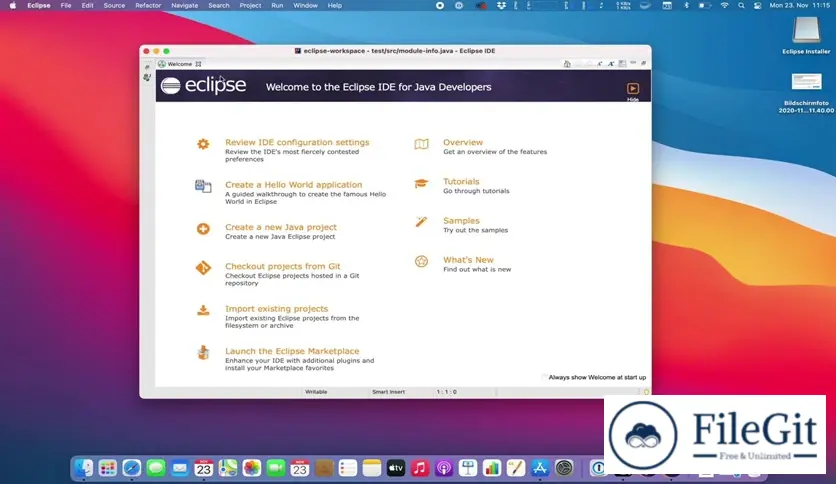Click the customize page toolbar icon
This screenshot has width=836, height=484.
pos(622,64)
